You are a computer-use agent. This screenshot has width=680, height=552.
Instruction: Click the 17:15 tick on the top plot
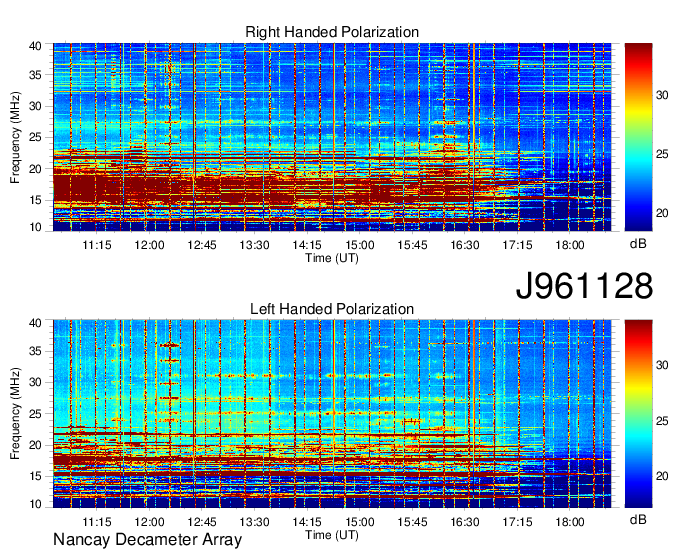click(x=517, y=245)
